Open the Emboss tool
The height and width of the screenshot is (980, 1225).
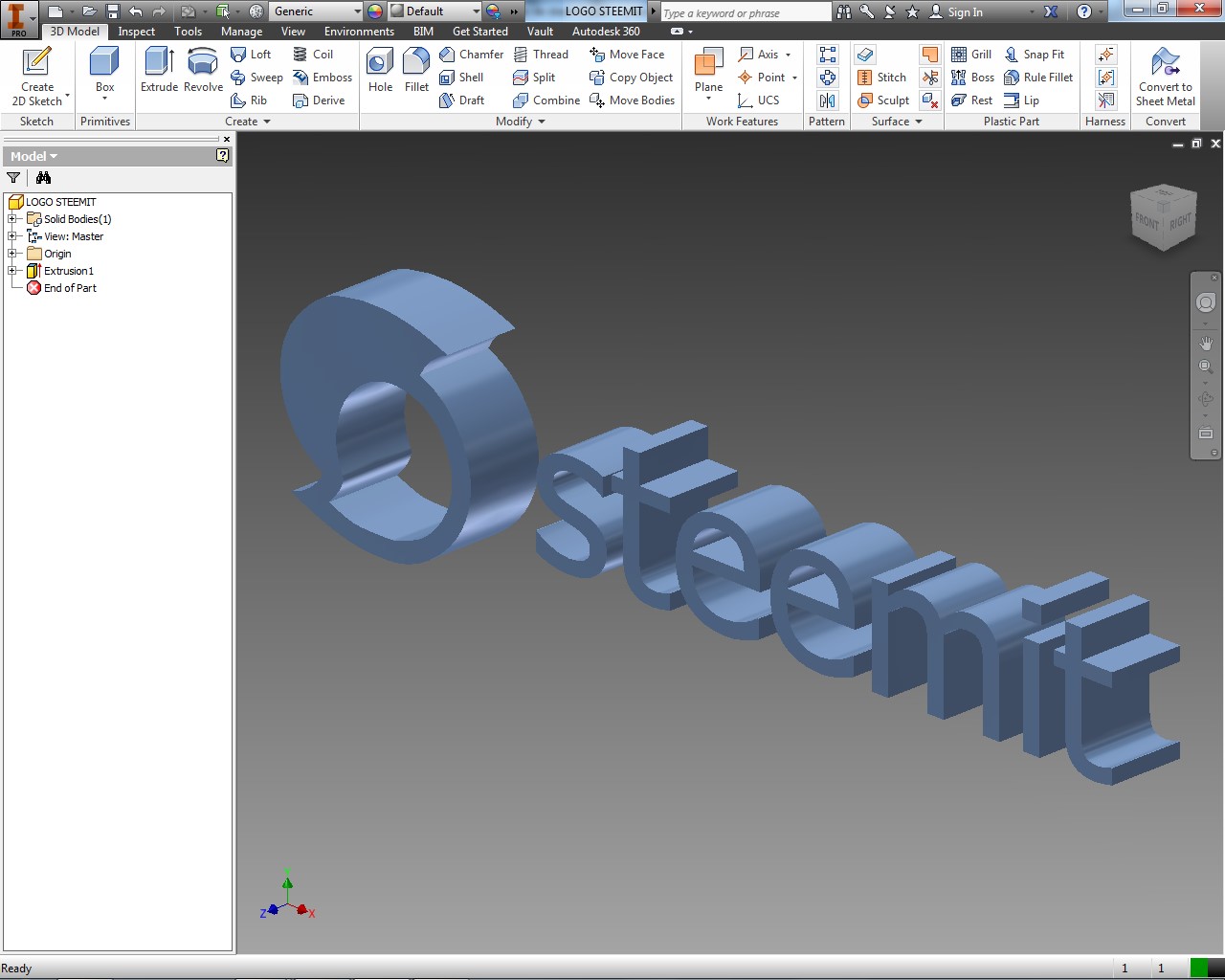[323, 78]
